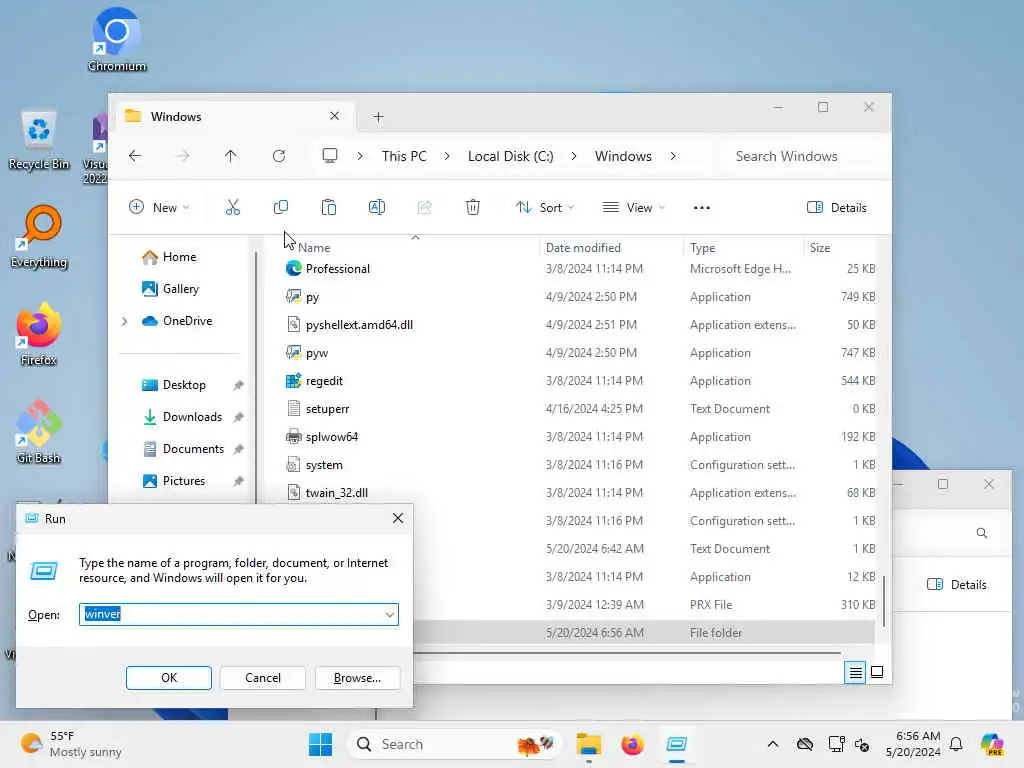Click File Explorer in the taskbar
The height and width of the screenshot is (768, 1024).
click(x=588, y=744)
